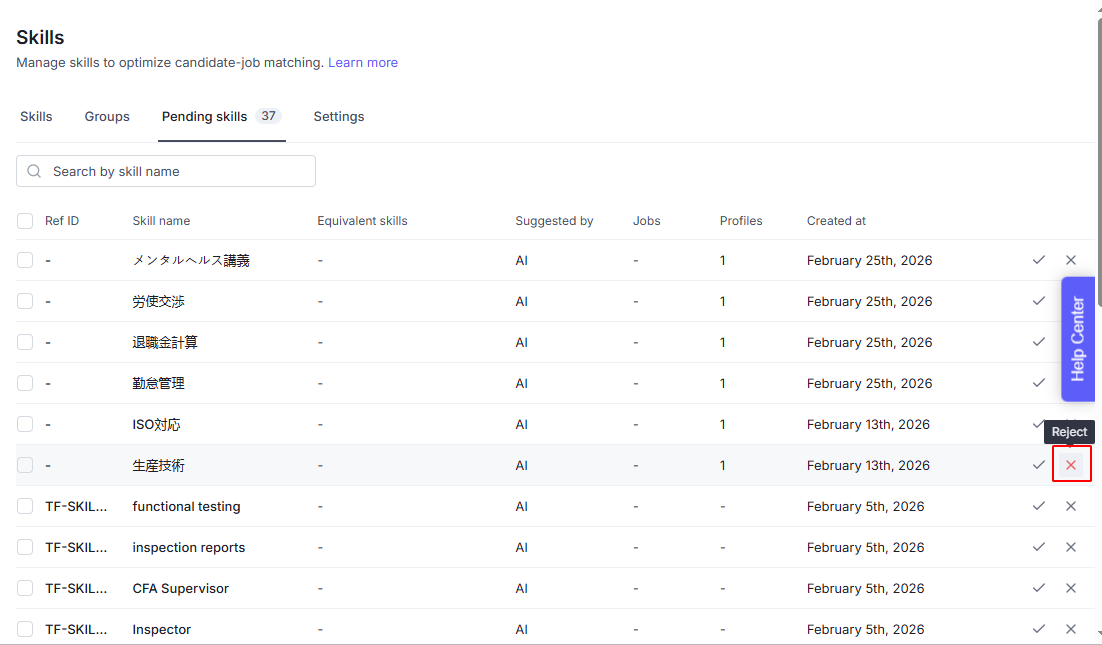Reject the 勤怠管理 pending skill
This screenshot has height=645, width=1102.
(x=1071, y=383)
